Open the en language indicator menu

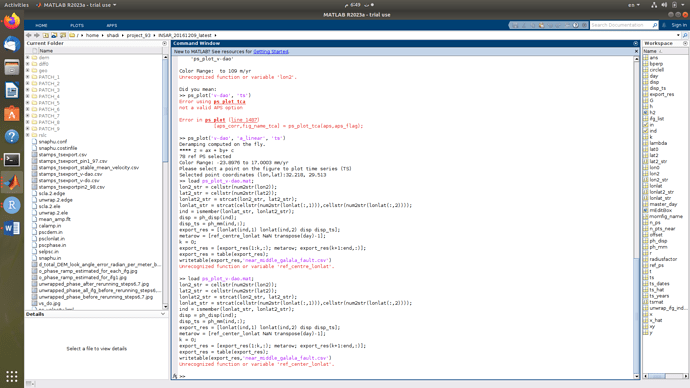tap(634, 5)
